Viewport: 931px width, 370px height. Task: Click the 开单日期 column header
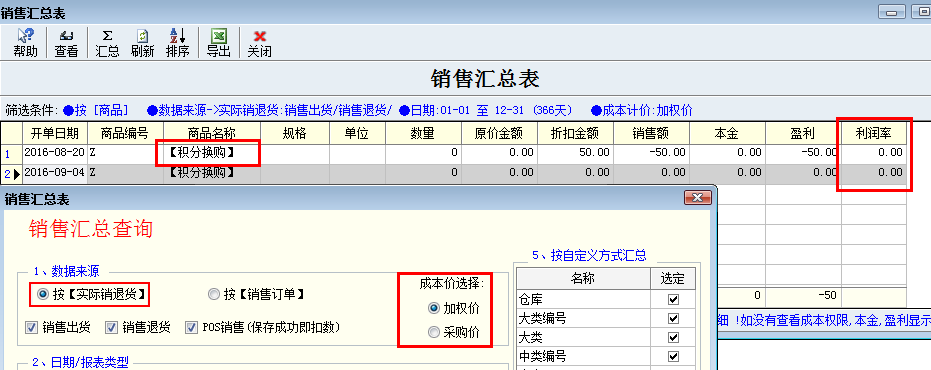coord(55,133)
